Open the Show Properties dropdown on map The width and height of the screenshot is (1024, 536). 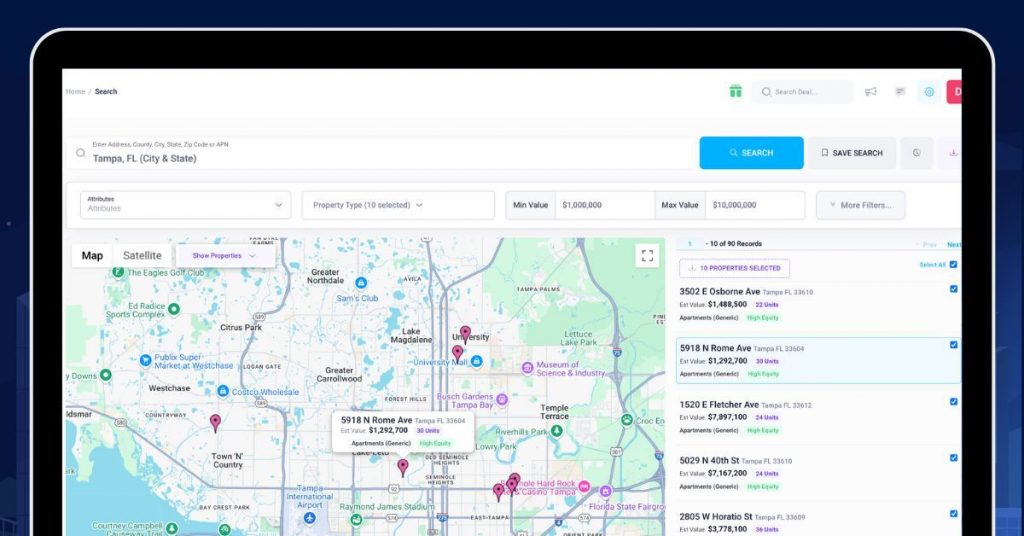click(x=225, y=256)
